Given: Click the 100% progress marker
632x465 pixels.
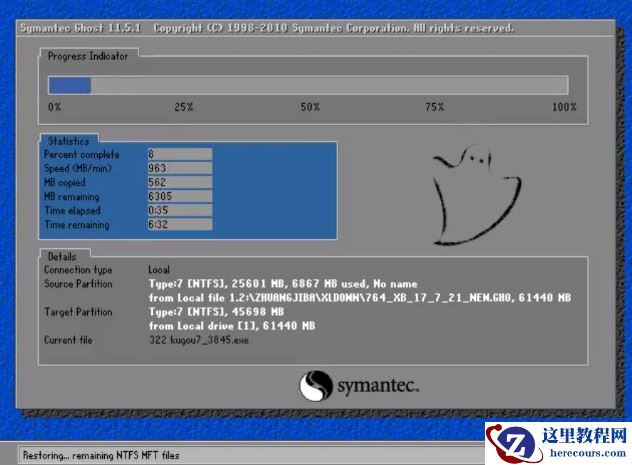Looking at the screenshot, I should click(564, 107).
